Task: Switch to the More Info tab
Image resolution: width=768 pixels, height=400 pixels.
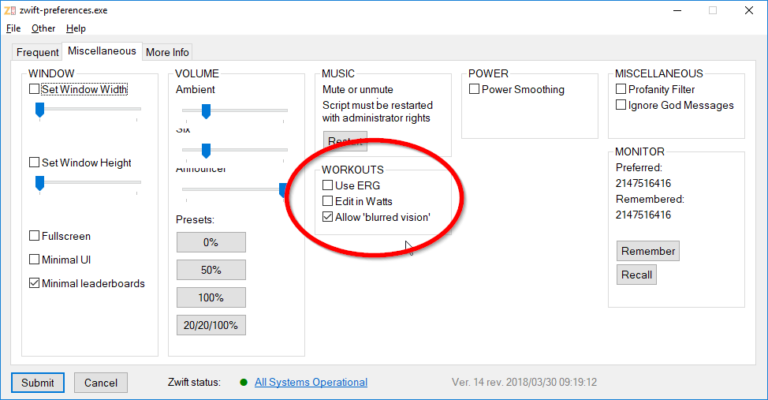Action: coord(167,52)
